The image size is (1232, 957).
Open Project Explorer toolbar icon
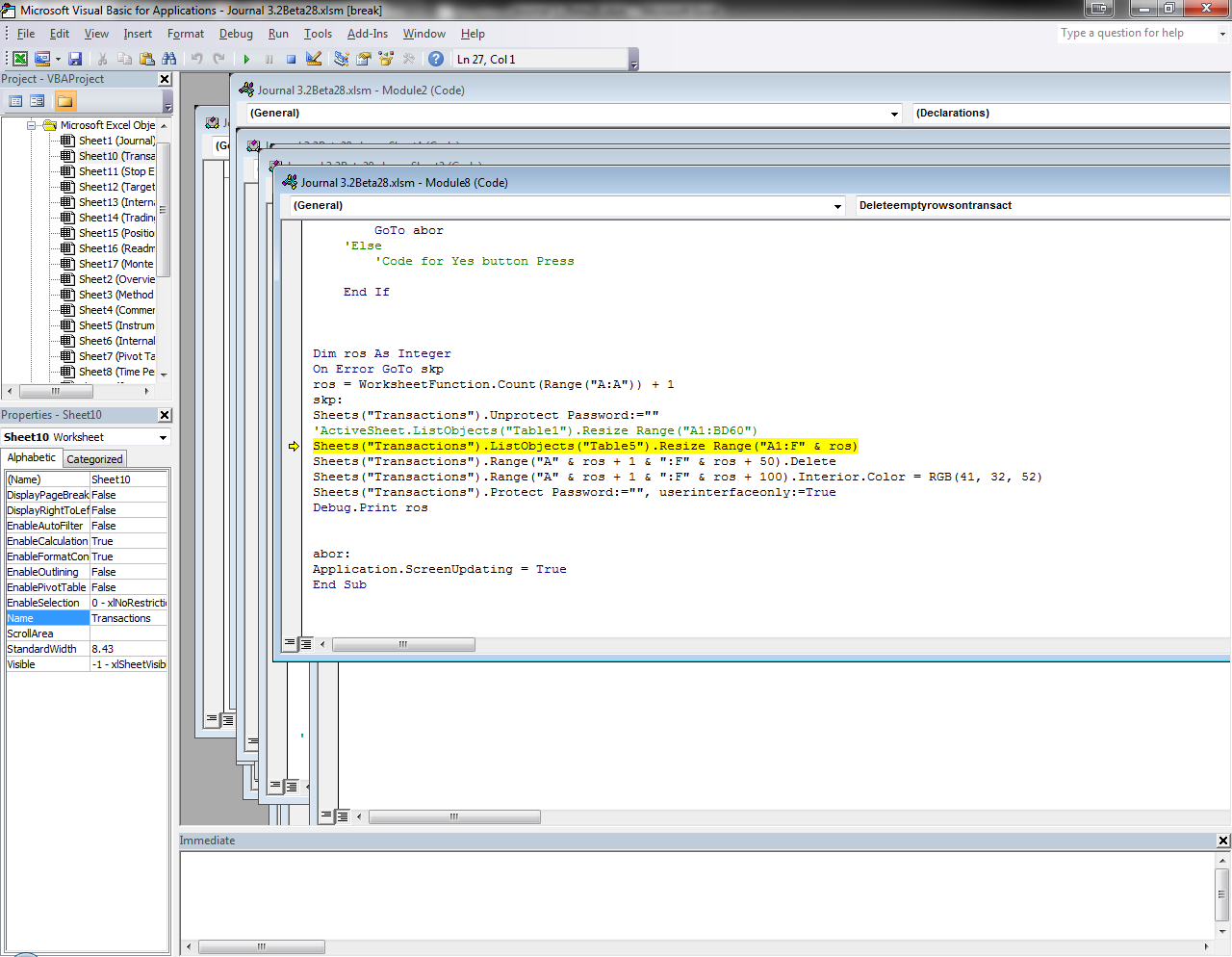[341, 59]
